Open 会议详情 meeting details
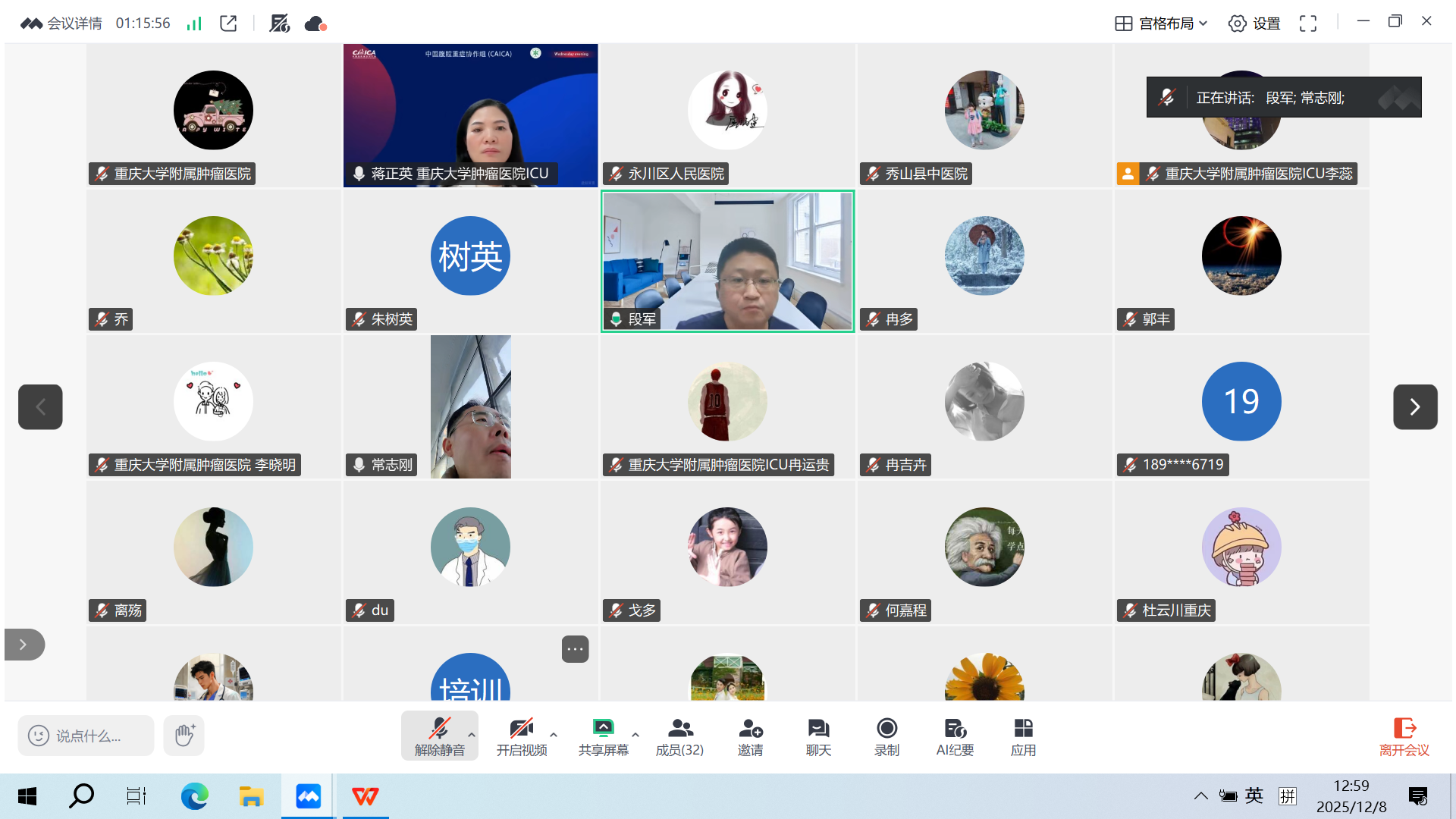This screenshot has width=1456, height=819. 74,23
